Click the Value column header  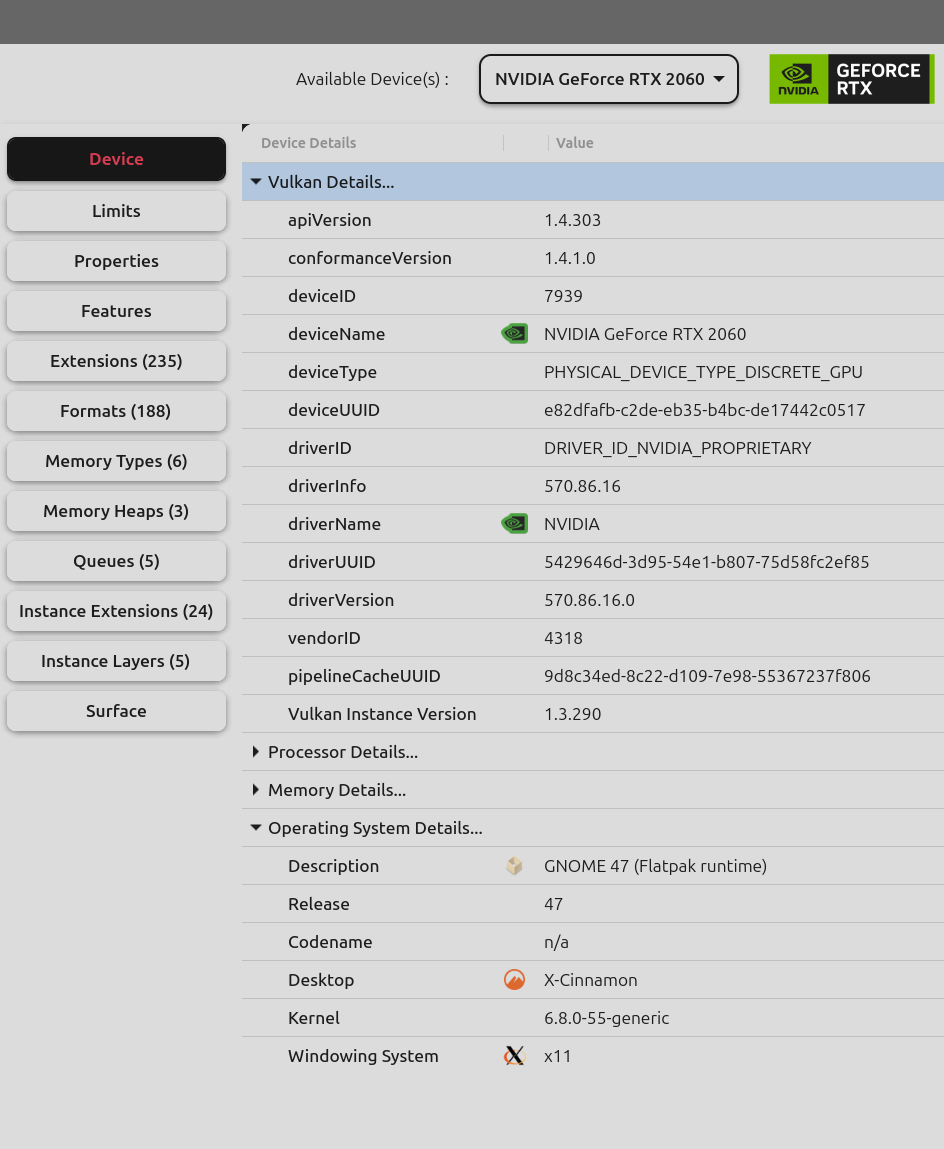[575, 143]
